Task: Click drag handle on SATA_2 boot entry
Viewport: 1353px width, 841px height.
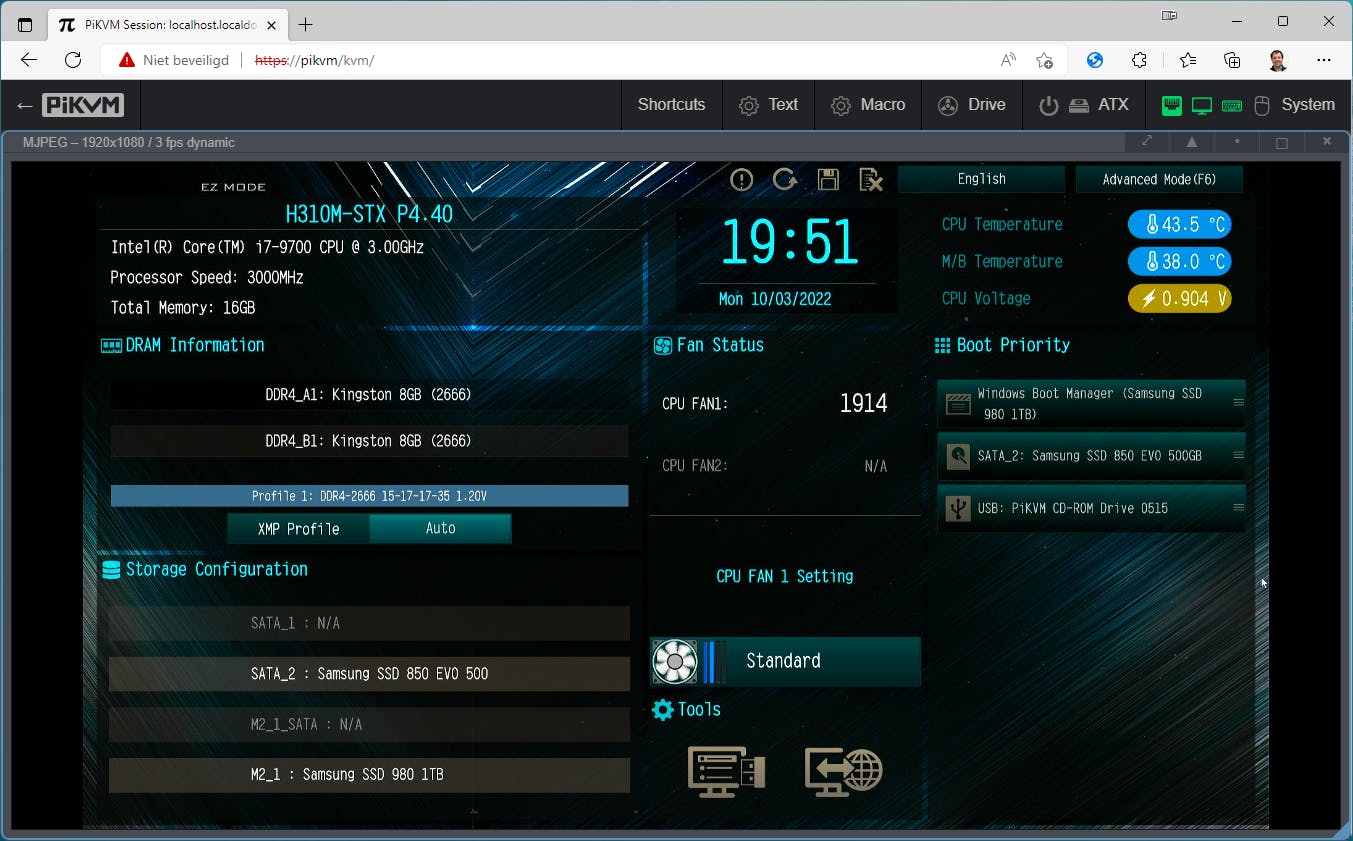Action: pos(1238,455)
